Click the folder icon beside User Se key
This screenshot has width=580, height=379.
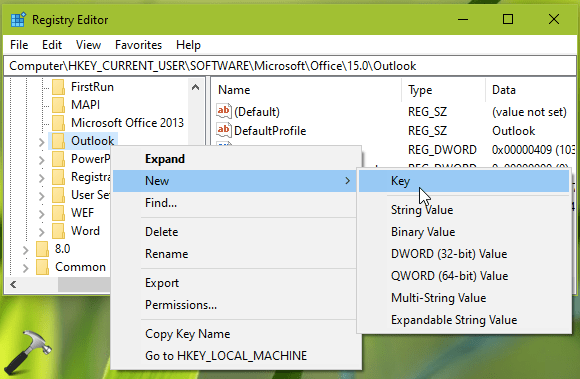tap(58, 195)
